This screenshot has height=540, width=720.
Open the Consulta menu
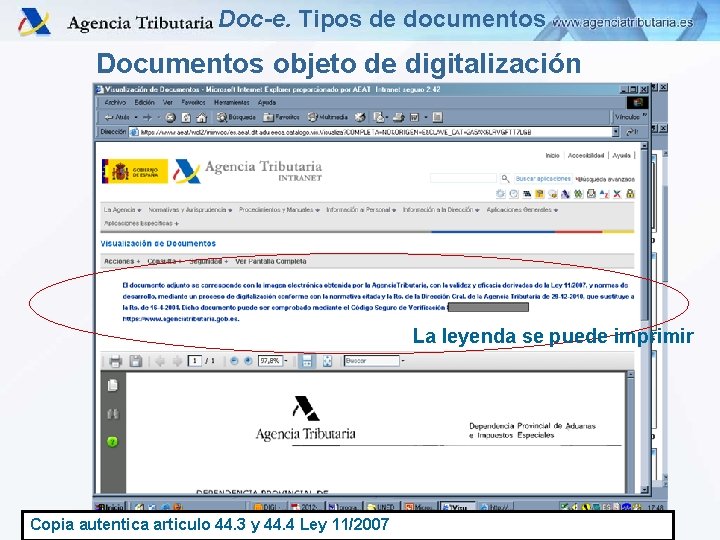[x=164, y=261]
